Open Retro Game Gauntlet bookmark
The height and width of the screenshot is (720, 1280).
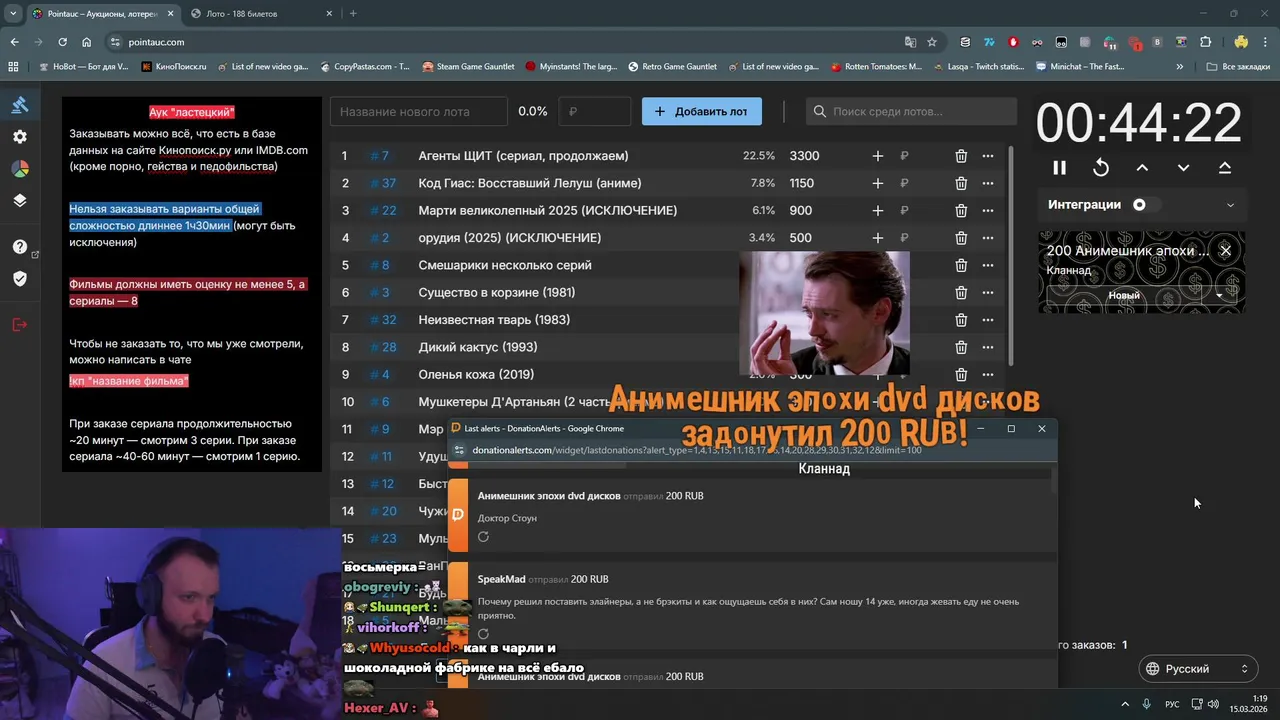pos(672,67)
